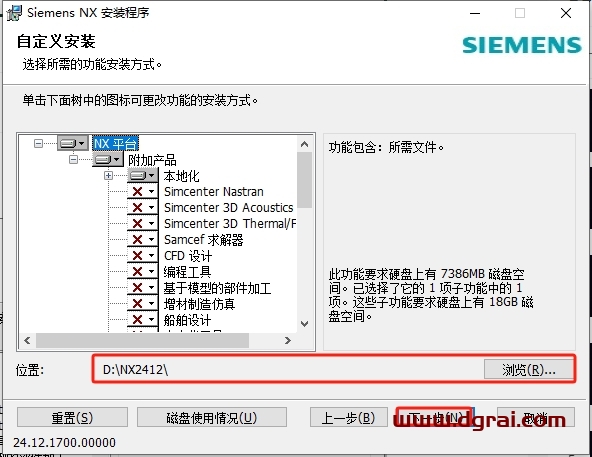Select the CFD 设计 feature label

[x=188, y=256]
